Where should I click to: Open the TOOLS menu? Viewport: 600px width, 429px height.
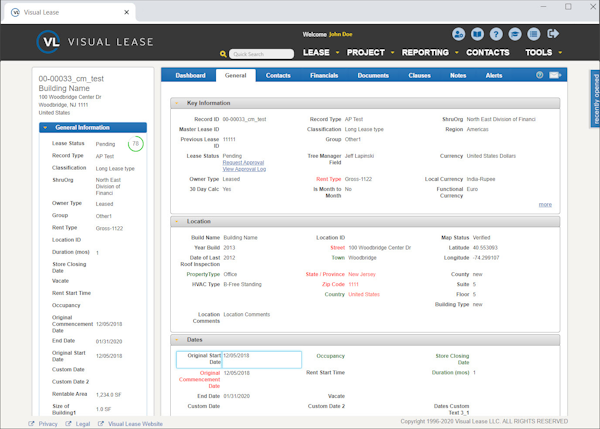(538, 52)
